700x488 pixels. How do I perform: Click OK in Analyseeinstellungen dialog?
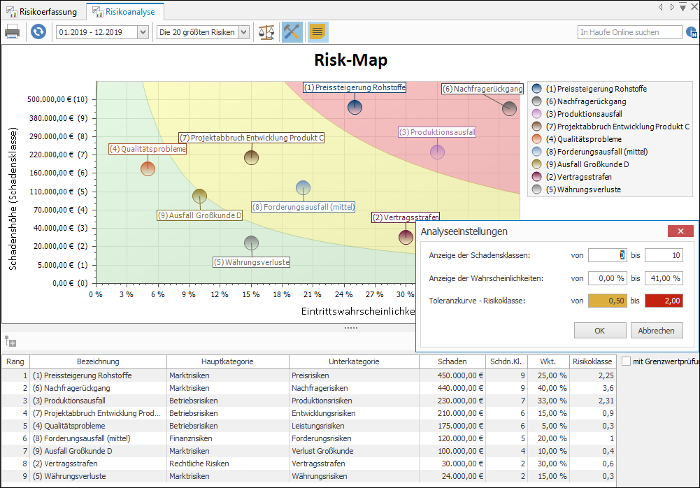click(x=600, y=331)
